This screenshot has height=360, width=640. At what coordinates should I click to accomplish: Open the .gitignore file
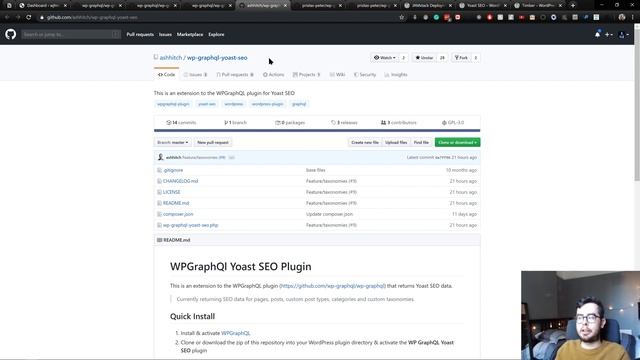pyautogui.click(x=173, y=170)
